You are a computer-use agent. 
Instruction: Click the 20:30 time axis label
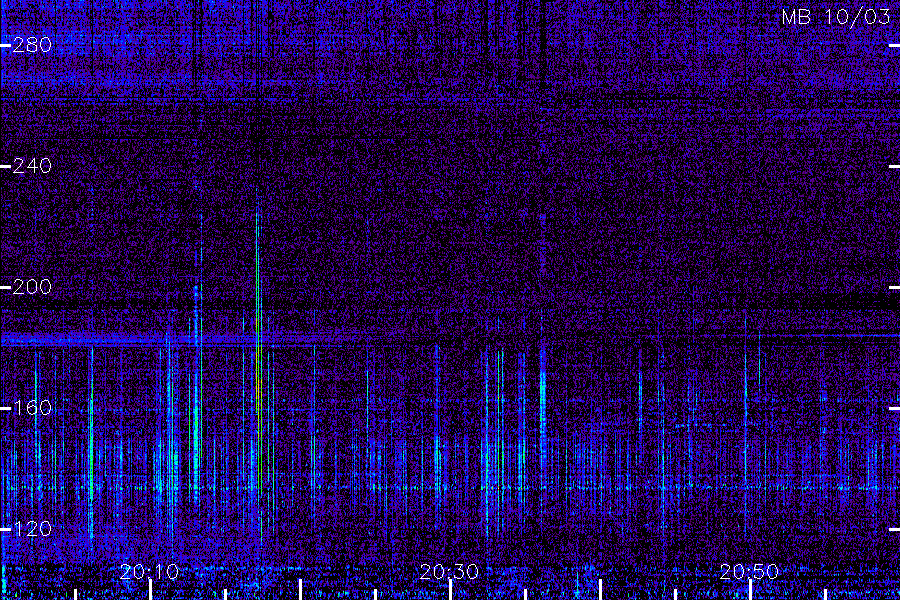[449, 572]
